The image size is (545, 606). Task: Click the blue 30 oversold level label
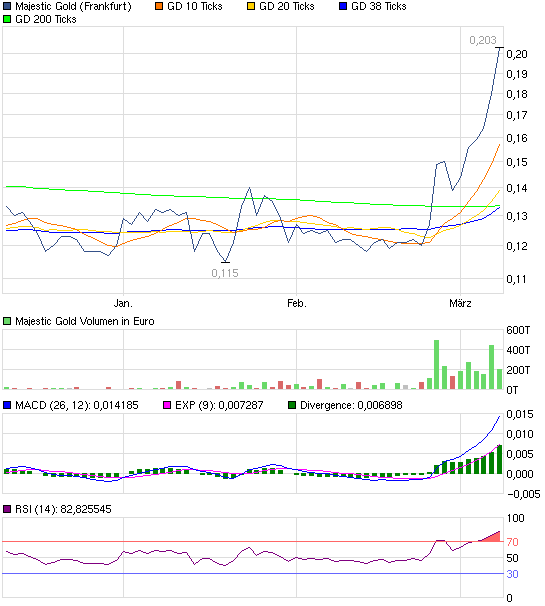coord(513,574)
